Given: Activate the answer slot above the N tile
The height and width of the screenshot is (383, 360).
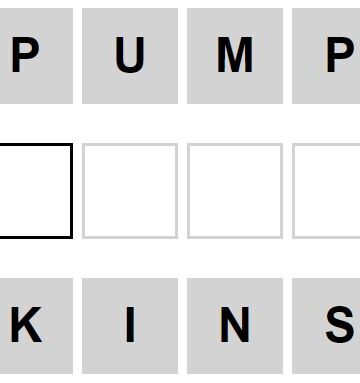Looking at the screenshot, I should pos(235,191).
